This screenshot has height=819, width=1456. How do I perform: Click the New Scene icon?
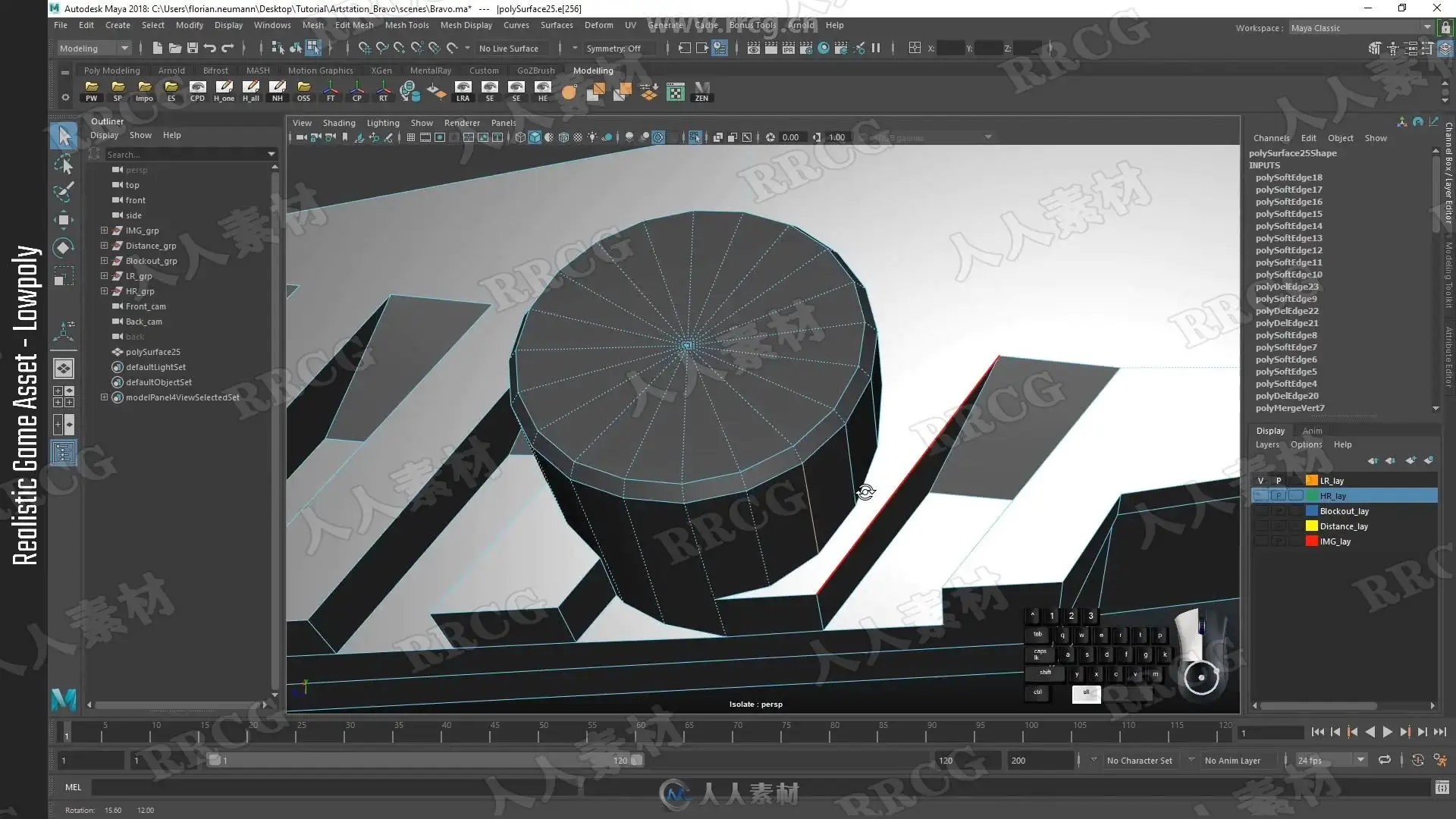pos(157,48)
